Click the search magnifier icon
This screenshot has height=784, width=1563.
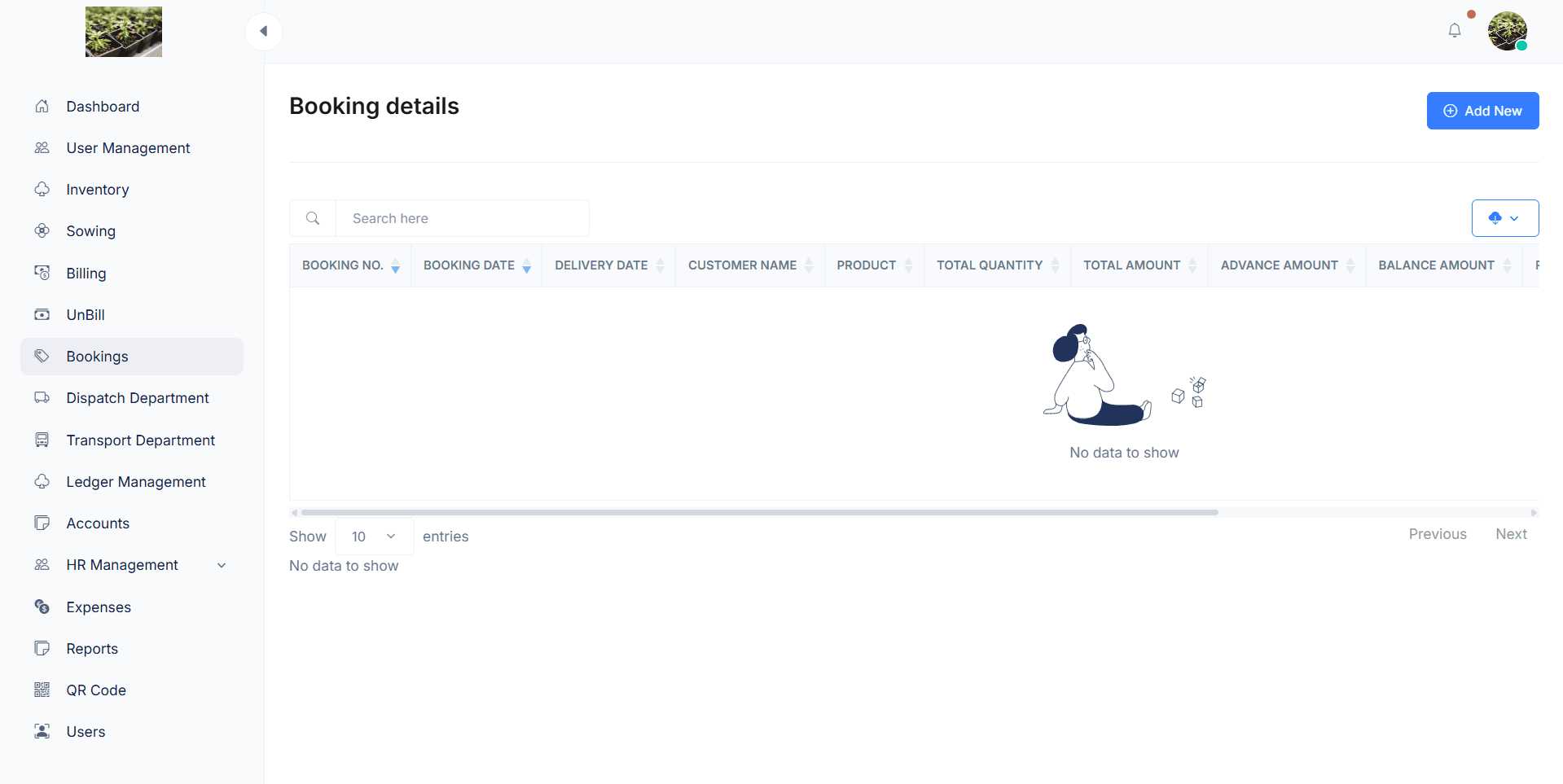(313, 218)
